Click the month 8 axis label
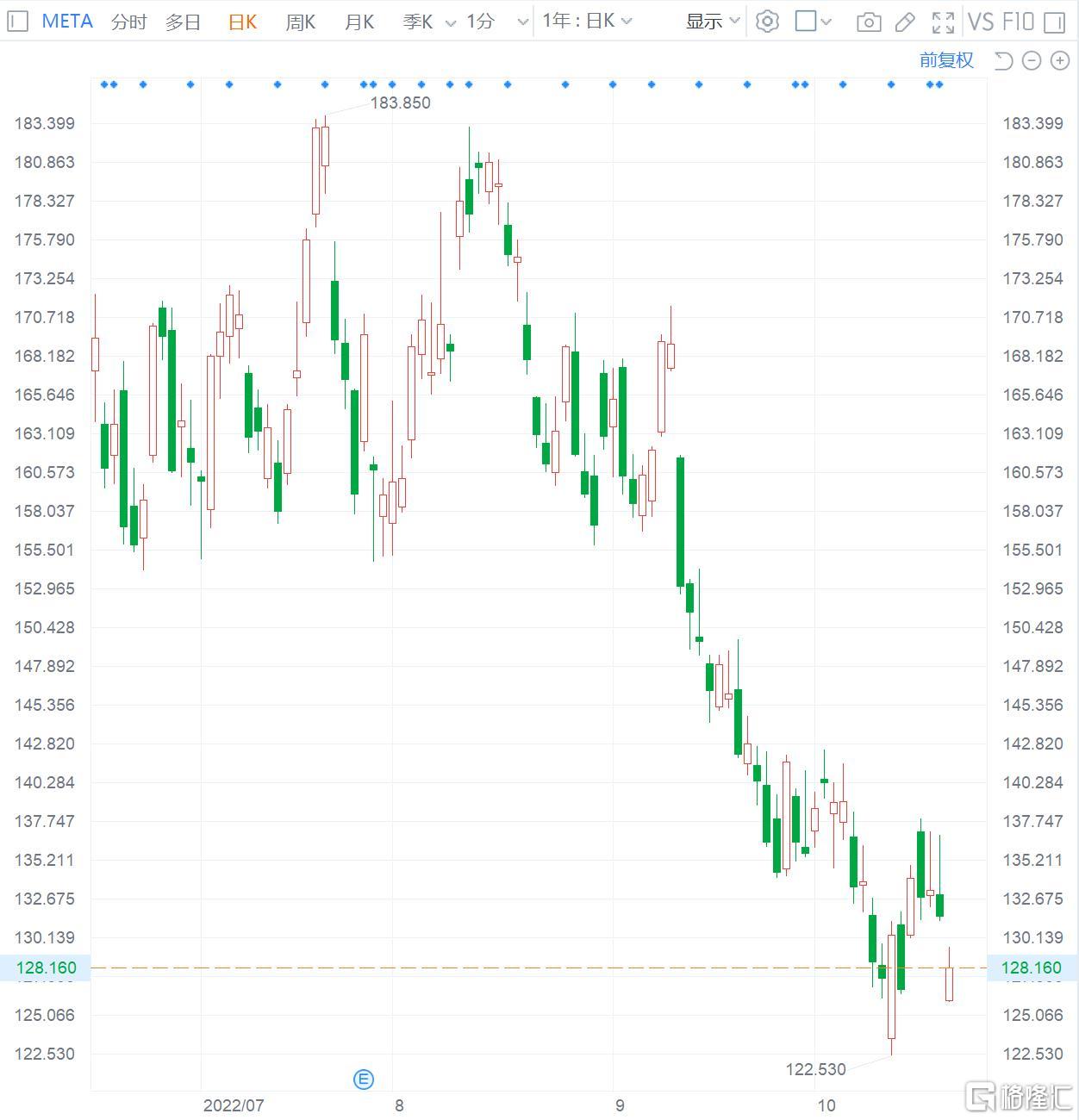 click(399, 1105)
